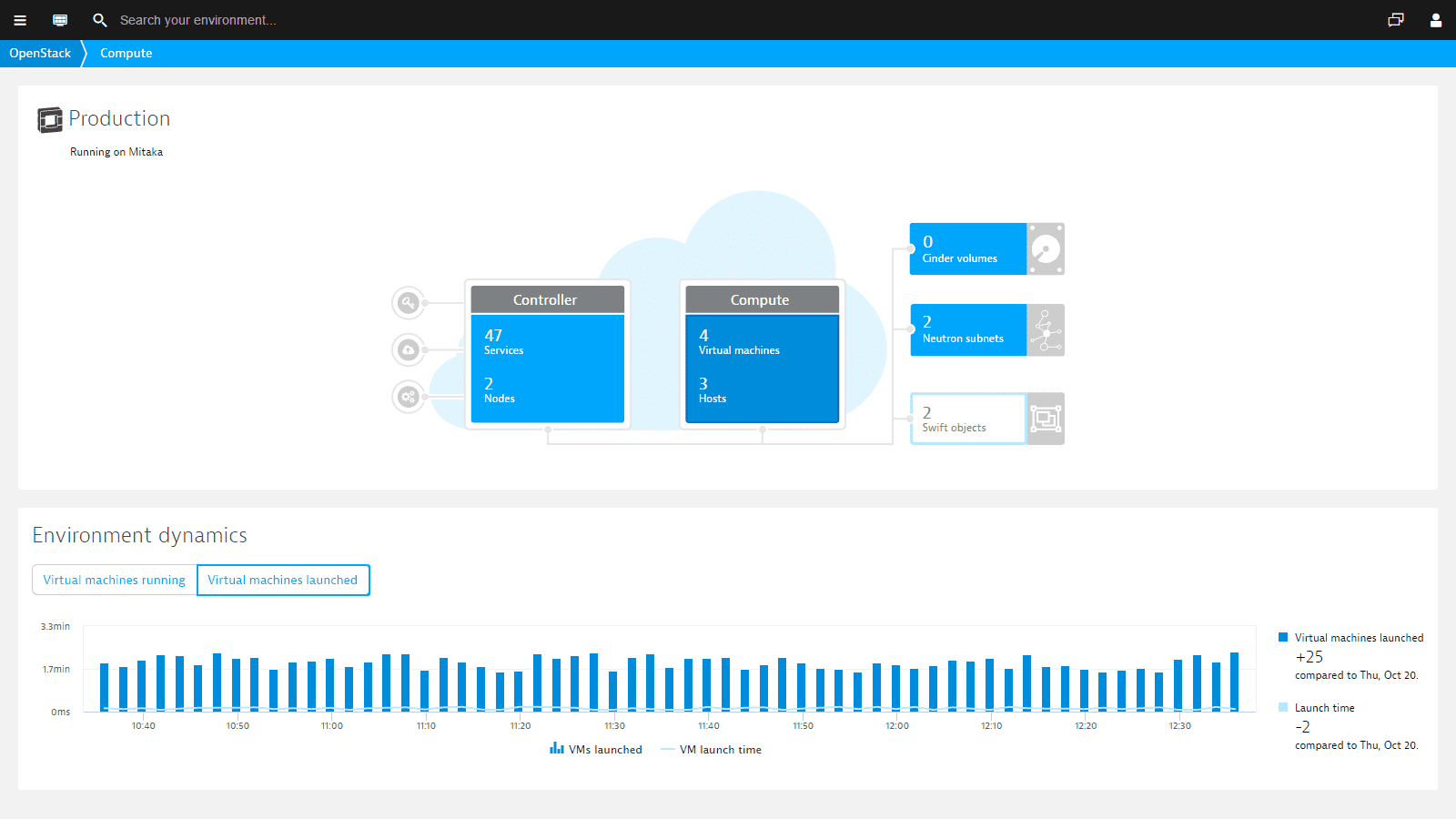Click the Production title
The image size is (1456, 819).
(119, 118)
